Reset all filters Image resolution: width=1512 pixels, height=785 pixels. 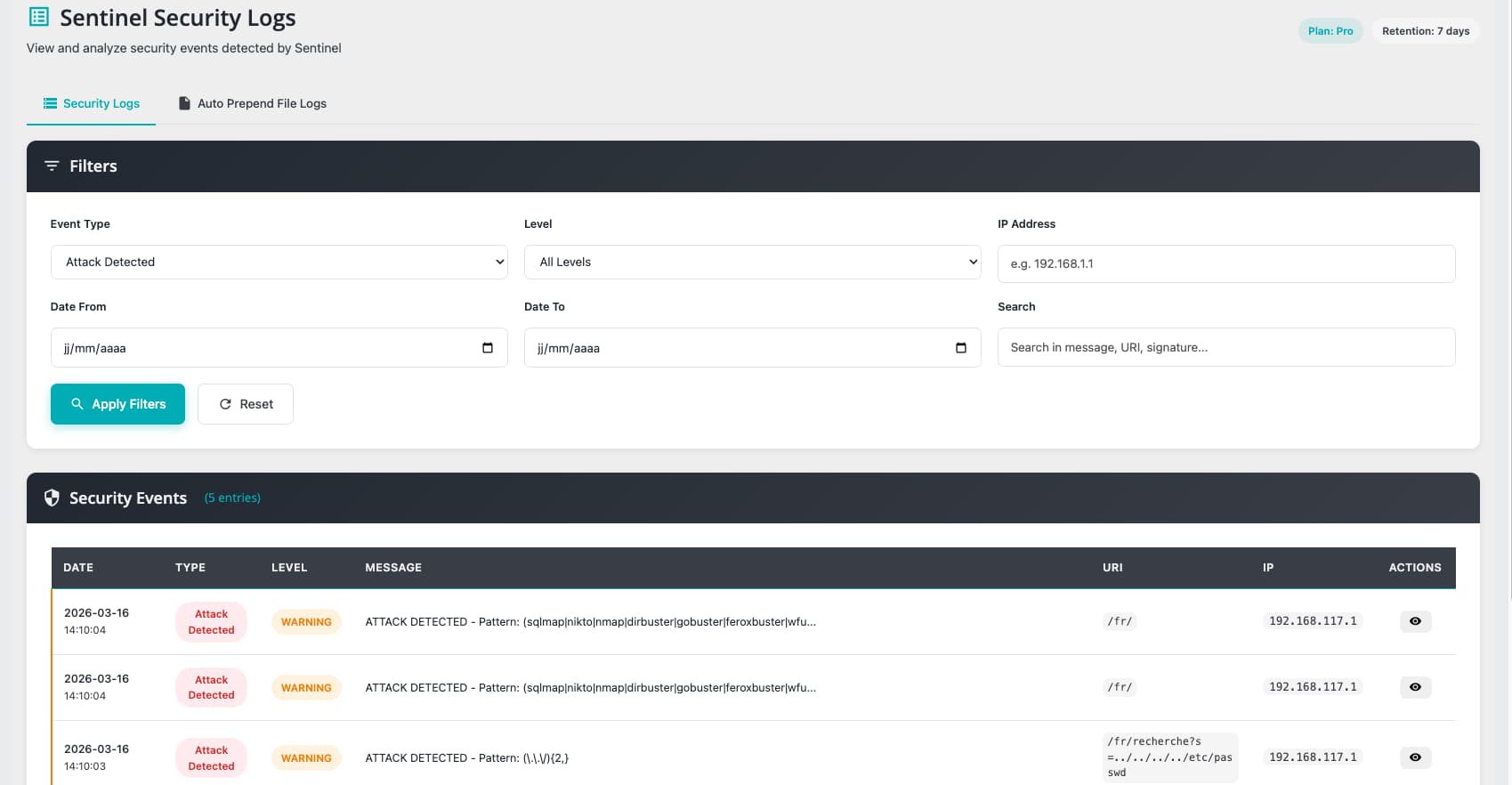(x=246, y=404)
